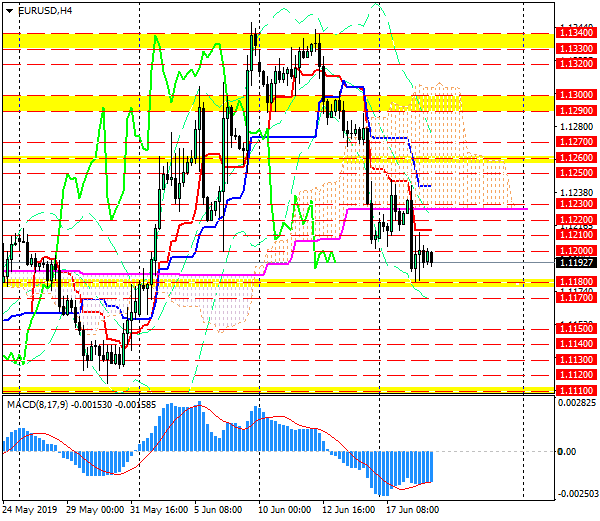Click the 1.12100 red price label
Screen dimensions: 600x521
click(577, 234)
